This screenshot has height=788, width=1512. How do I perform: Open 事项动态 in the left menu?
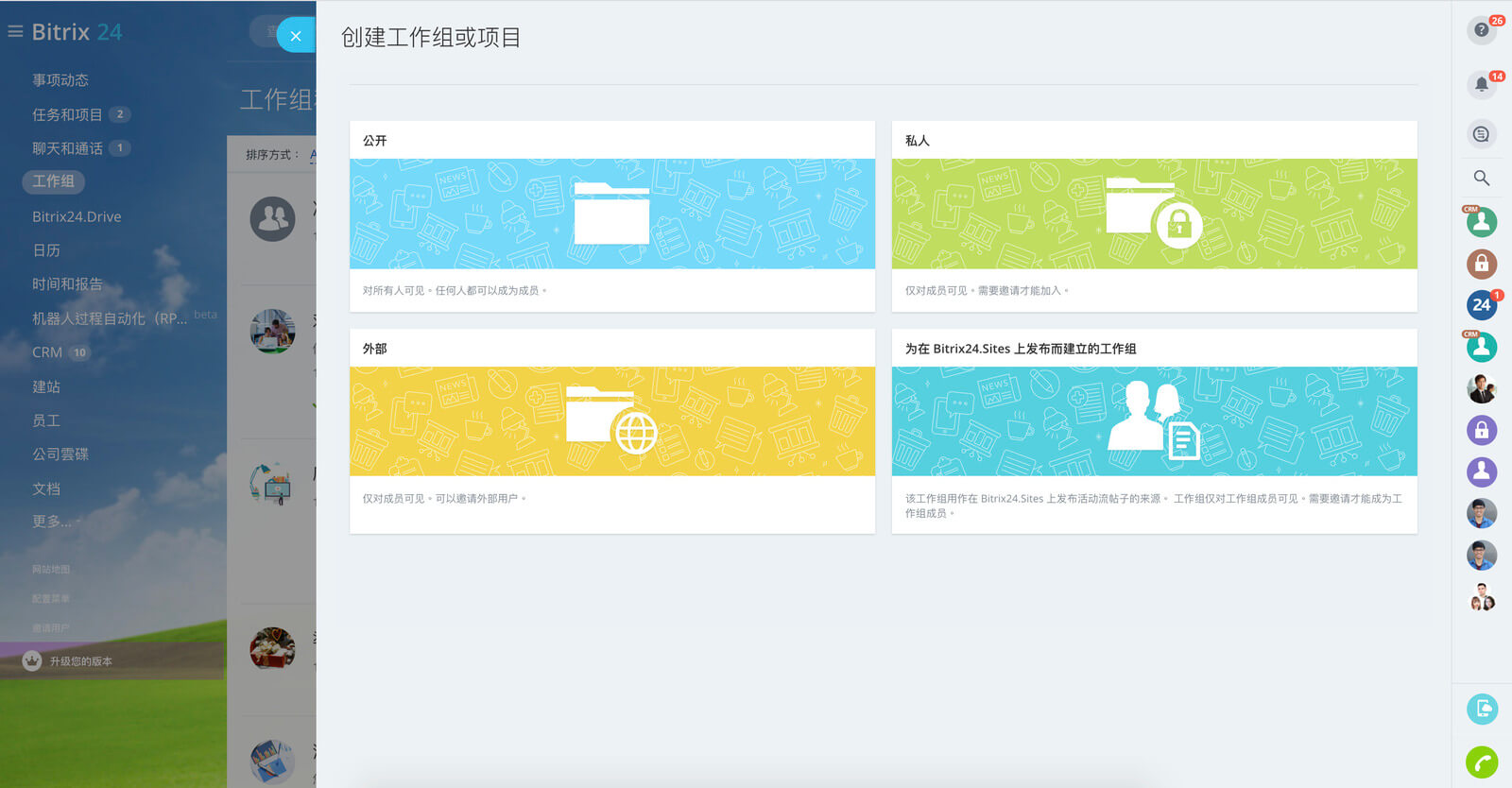60,80
